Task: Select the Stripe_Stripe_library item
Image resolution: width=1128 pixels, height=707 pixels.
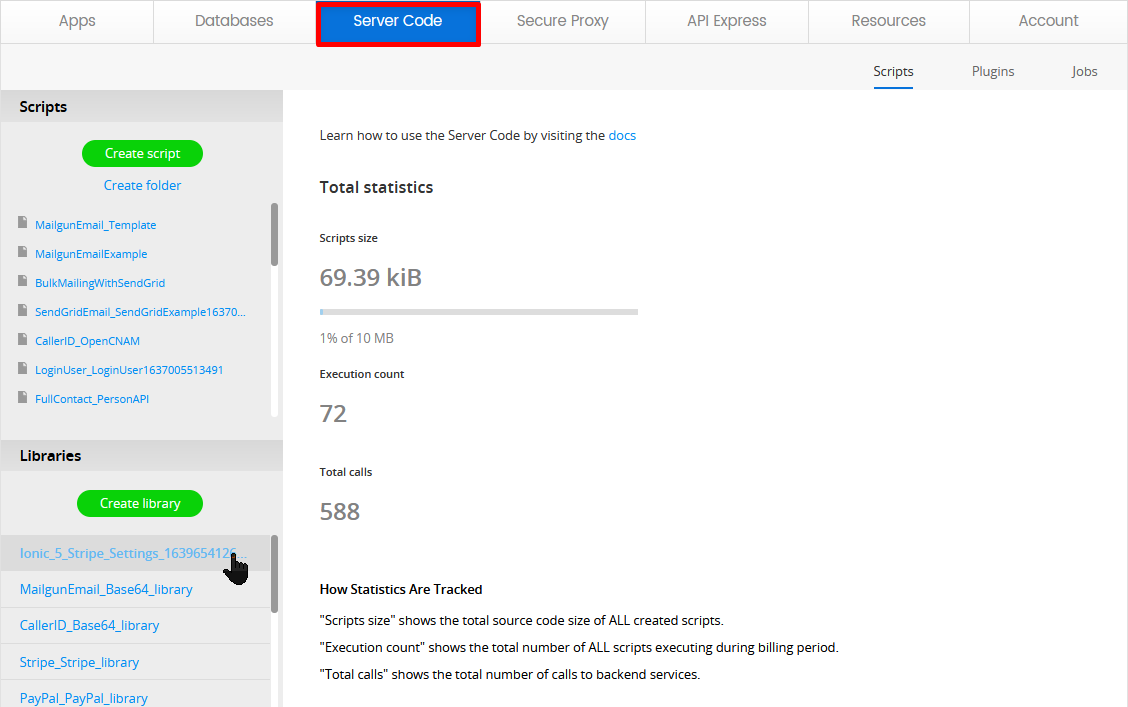Action: [135, 662]
